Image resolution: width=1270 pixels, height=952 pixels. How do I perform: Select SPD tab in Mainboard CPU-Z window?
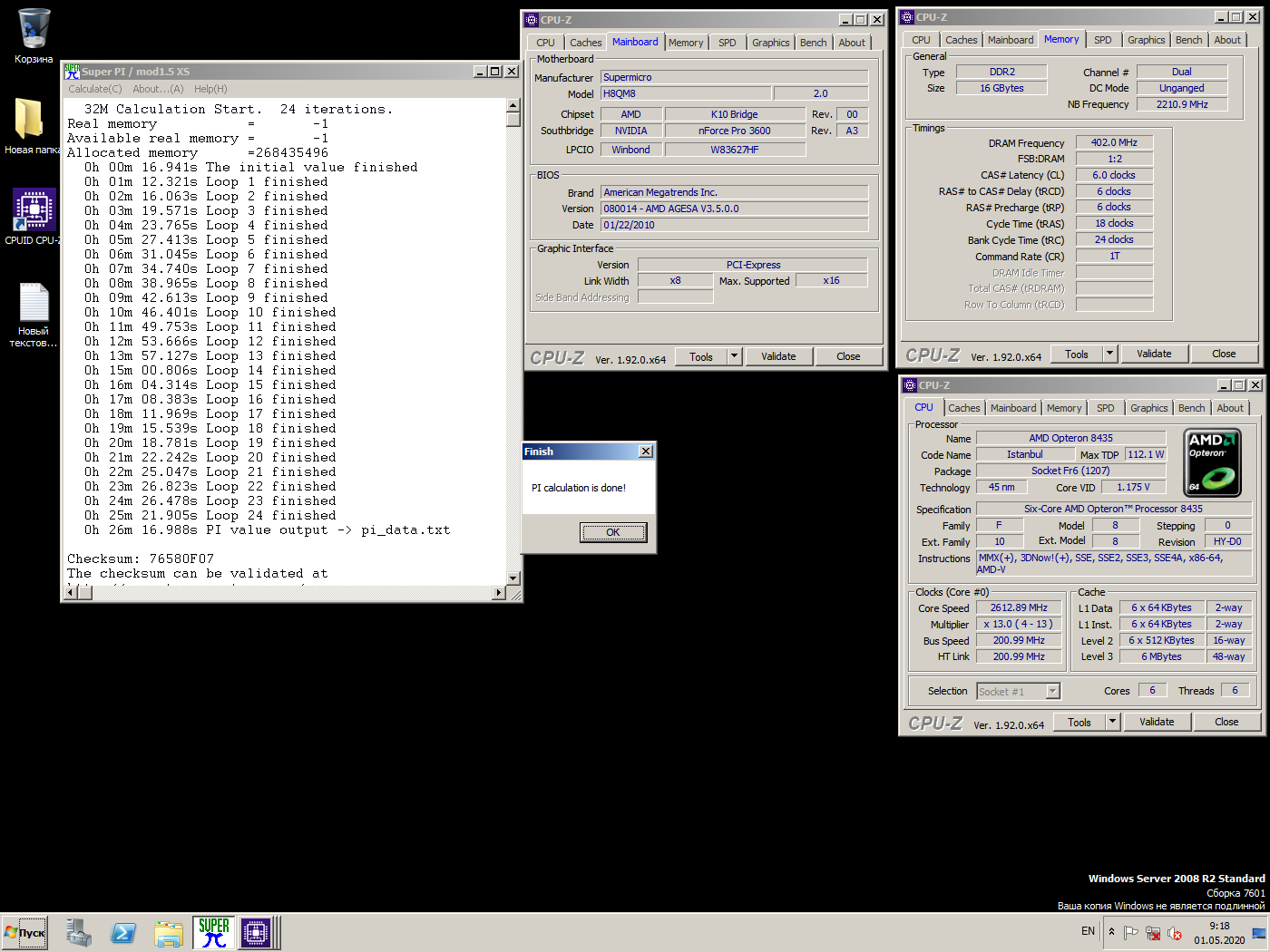(728, 43)
